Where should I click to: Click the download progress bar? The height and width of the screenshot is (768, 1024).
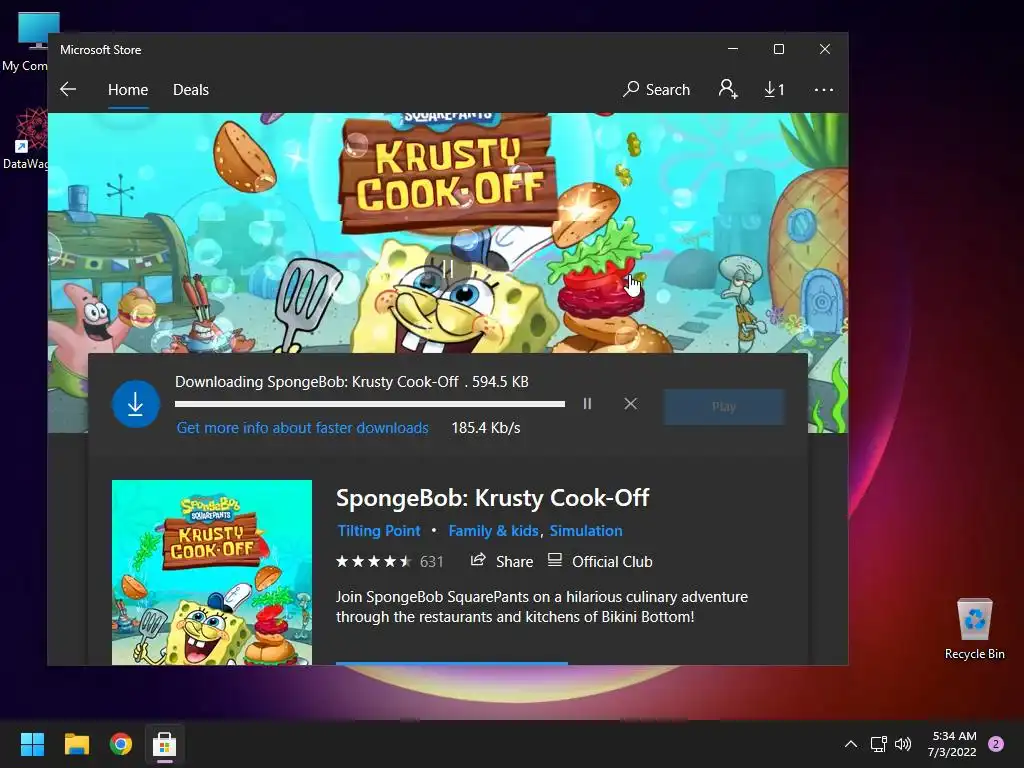click(370, 404)
